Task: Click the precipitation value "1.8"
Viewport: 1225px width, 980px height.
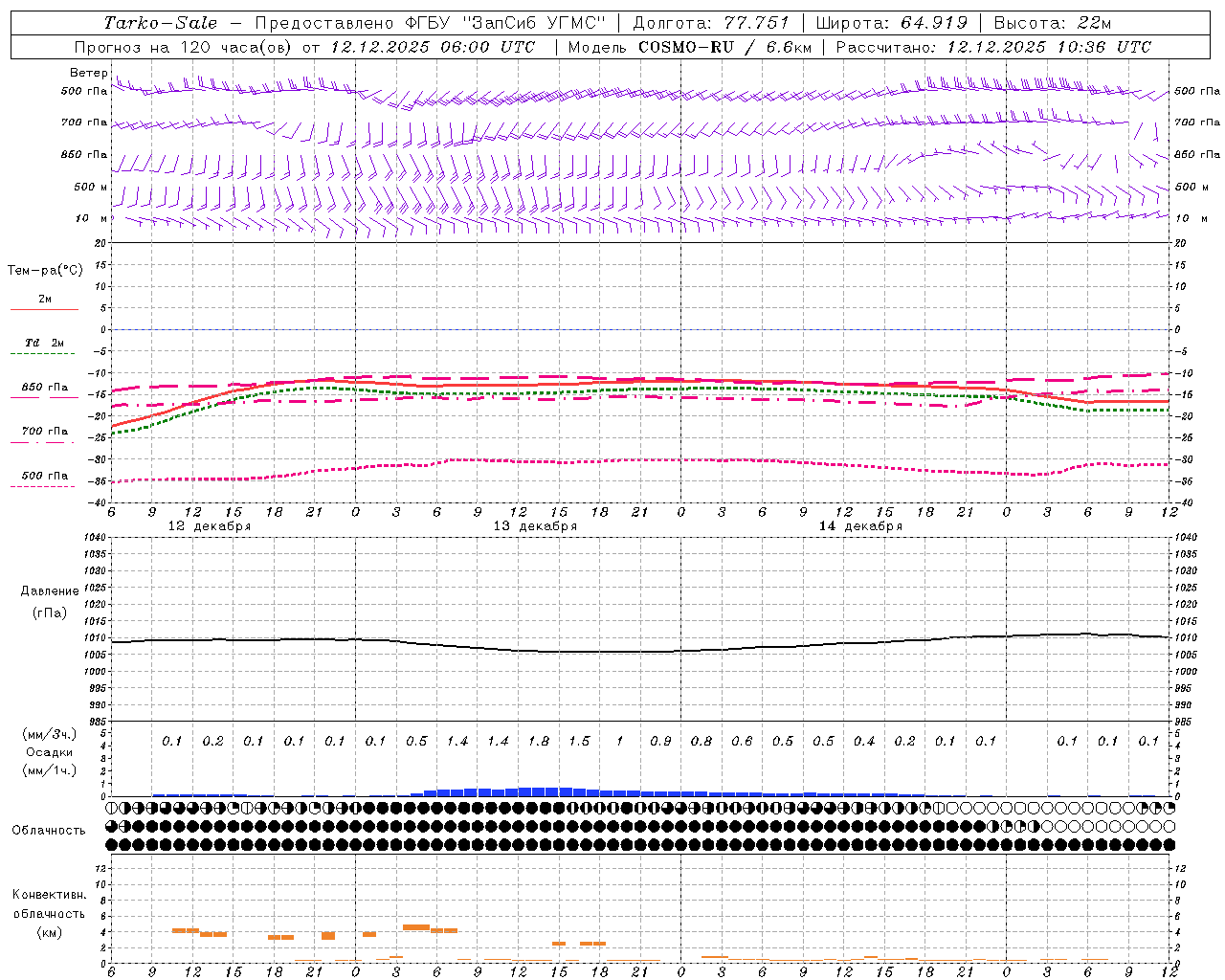Action: (539, 742)
